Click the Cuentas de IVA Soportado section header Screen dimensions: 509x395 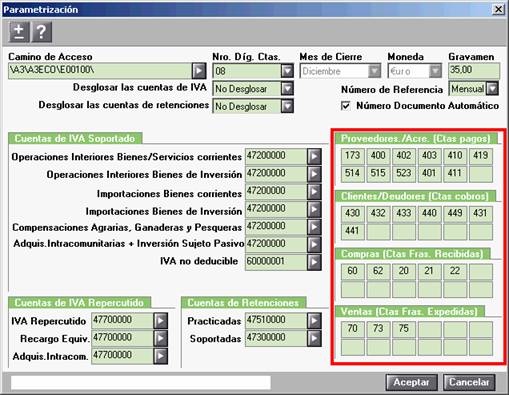[75, 138]
